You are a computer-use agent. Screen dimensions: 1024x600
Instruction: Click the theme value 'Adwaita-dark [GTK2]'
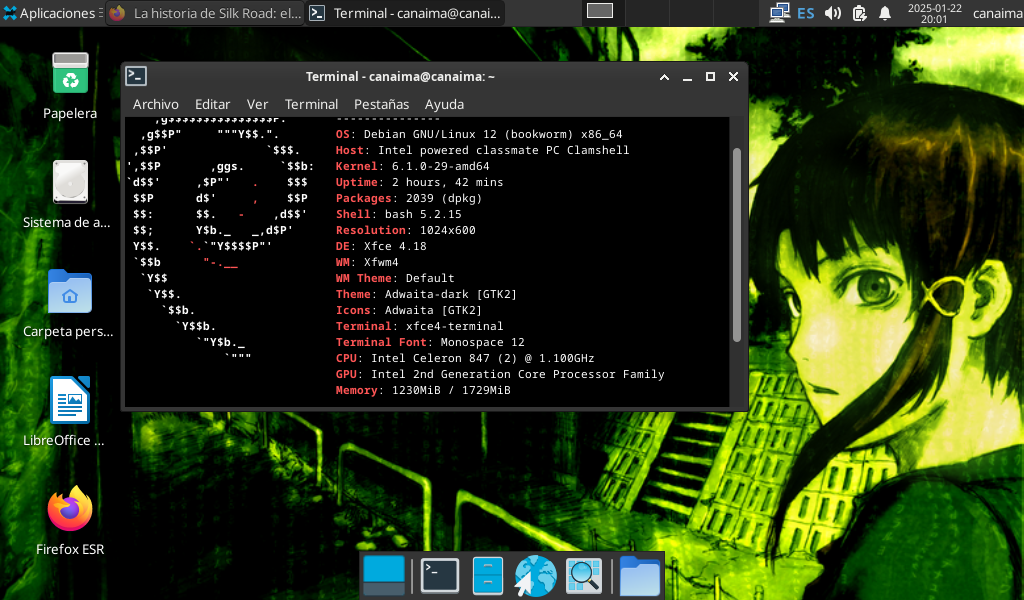tap(451, 294)
